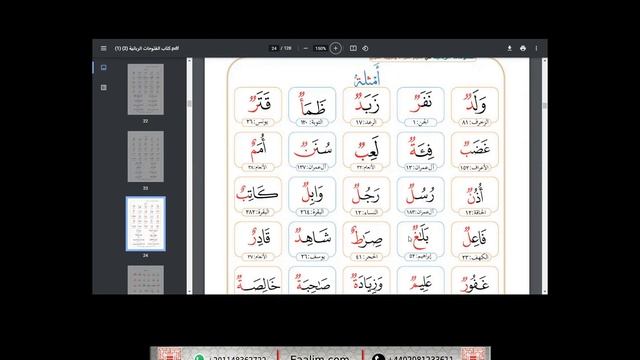
Task: Print the PDF document
Action: [523, 48]
